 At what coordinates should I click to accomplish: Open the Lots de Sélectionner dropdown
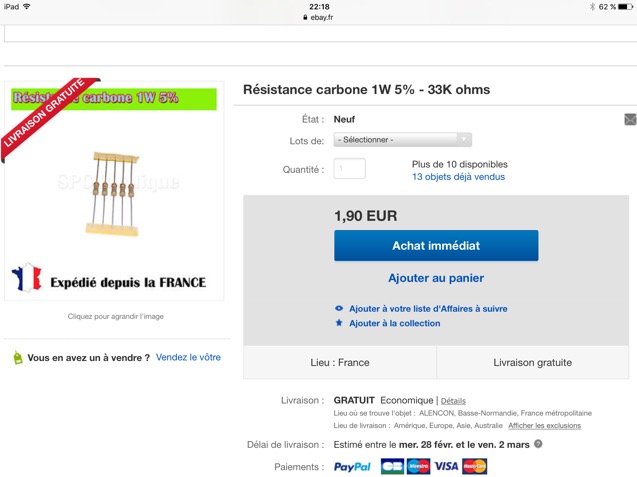403,140
